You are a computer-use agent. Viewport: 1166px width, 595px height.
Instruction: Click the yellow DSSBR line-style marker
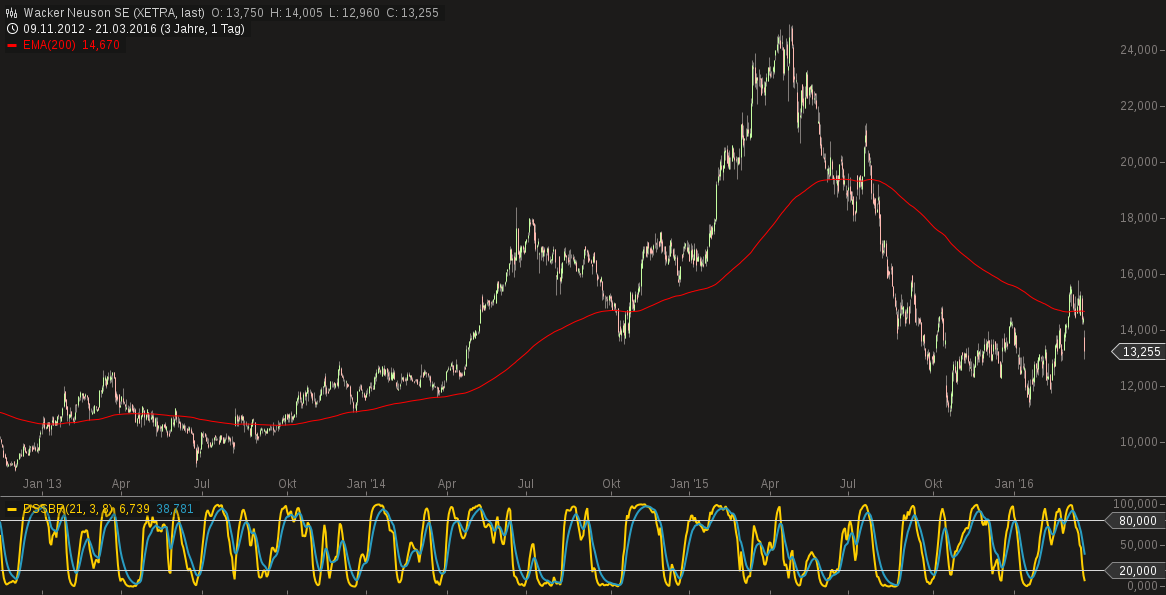[12, 508]
